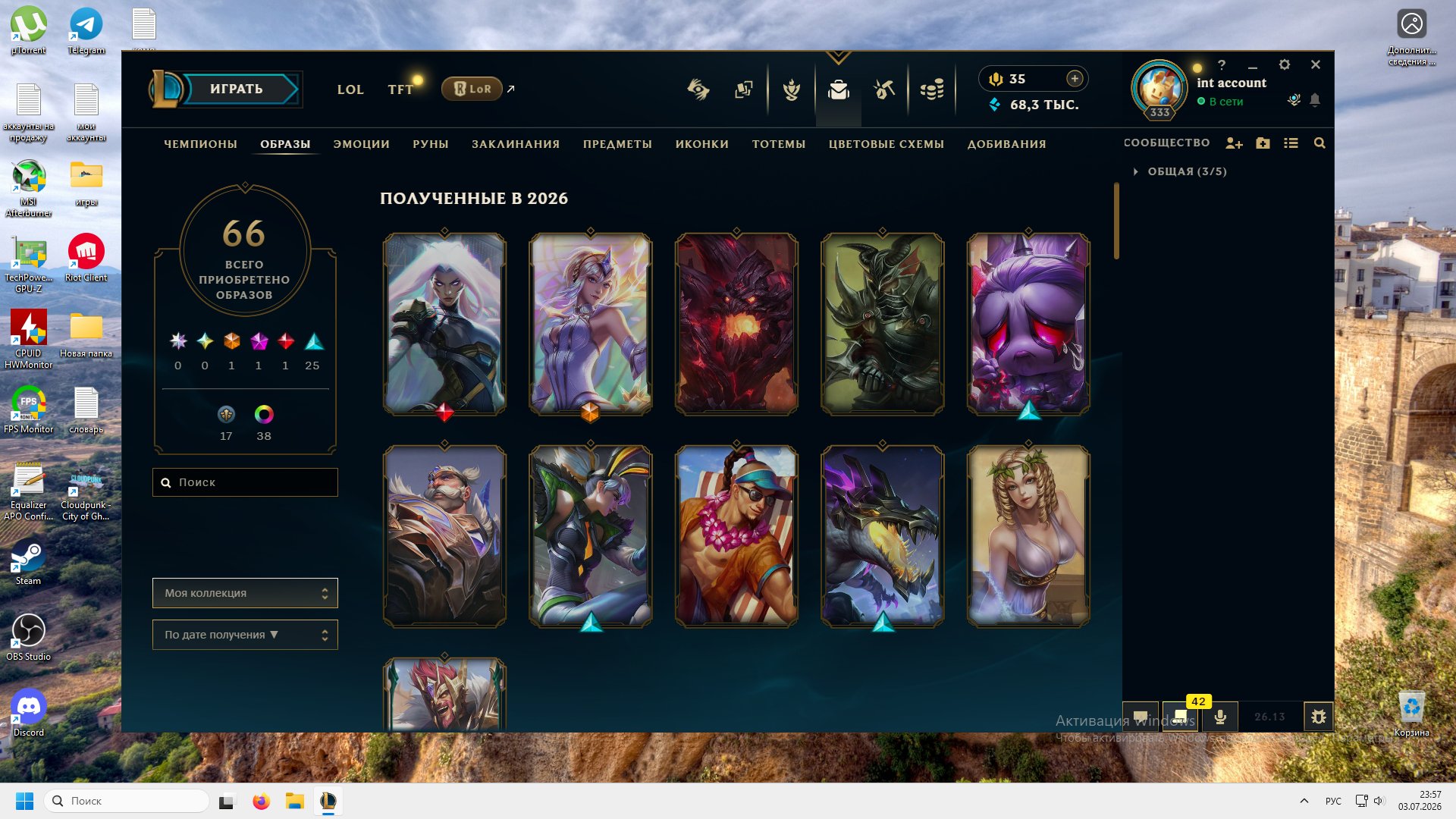The image size is (1456, 819).
Task: Click the emote status icon beside bell
Action: [1294, 100]
